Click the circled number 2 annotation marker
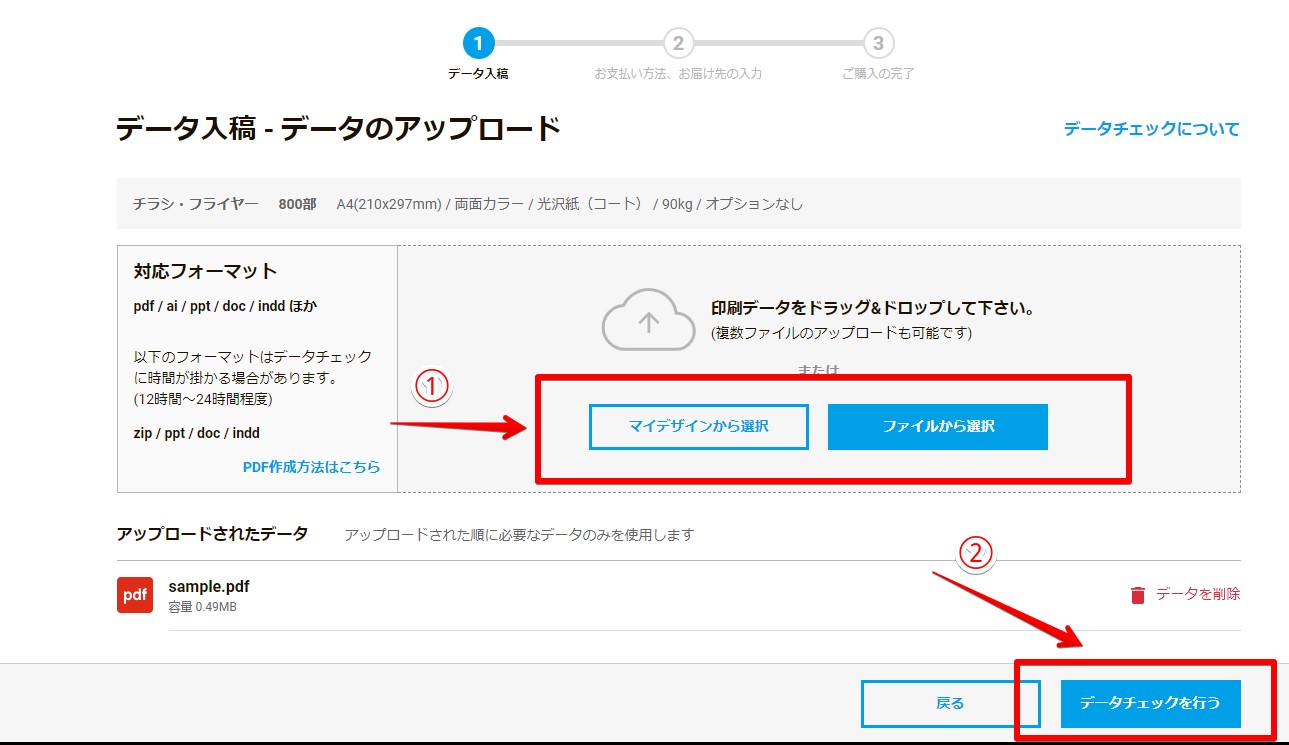 pos(976,553)
